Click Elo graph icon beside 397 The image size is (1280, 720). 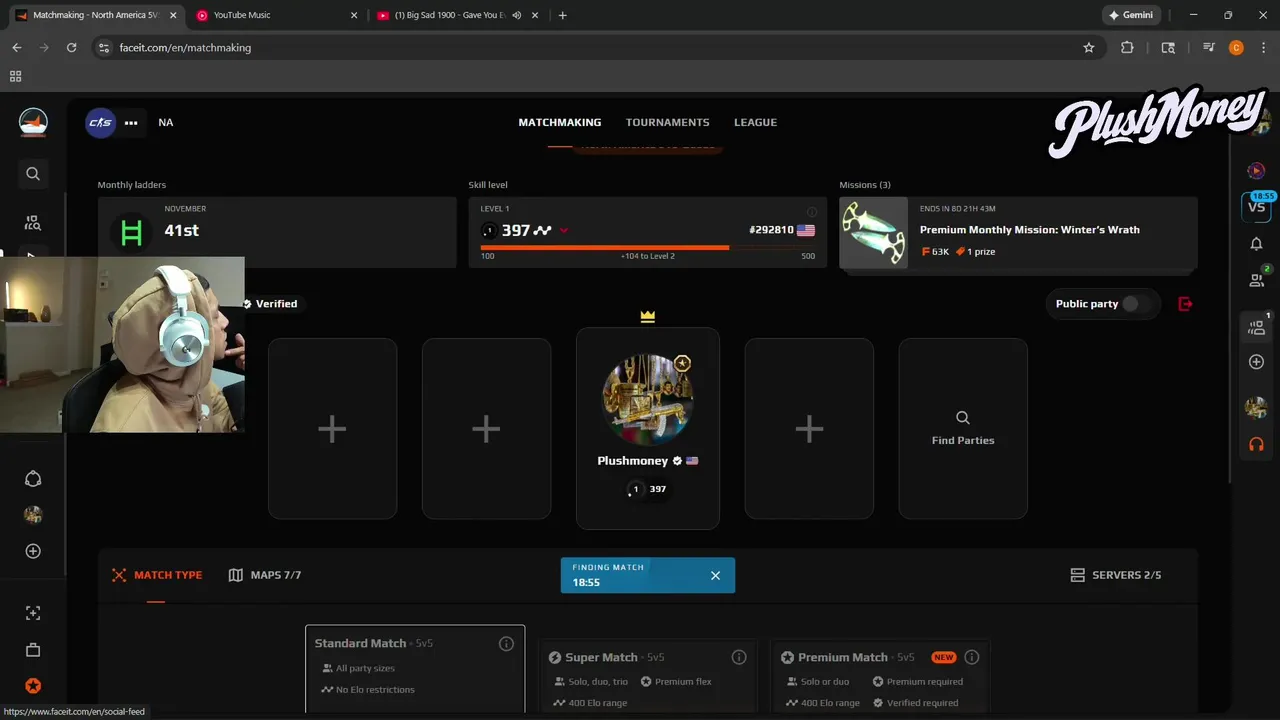542,230
